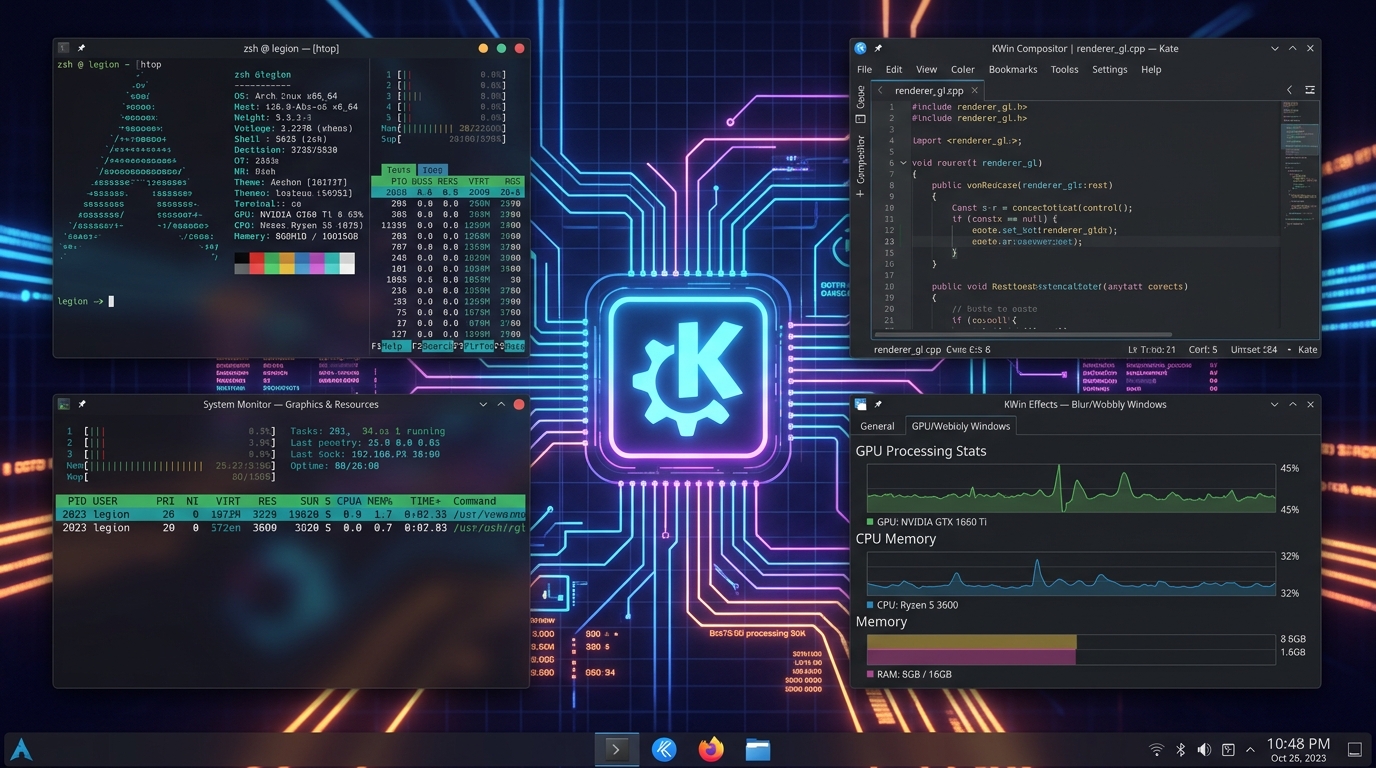The image size is (1376, 768).
Task: Sort by Command column in System Monitor
Action: click(x=474, y=501)
